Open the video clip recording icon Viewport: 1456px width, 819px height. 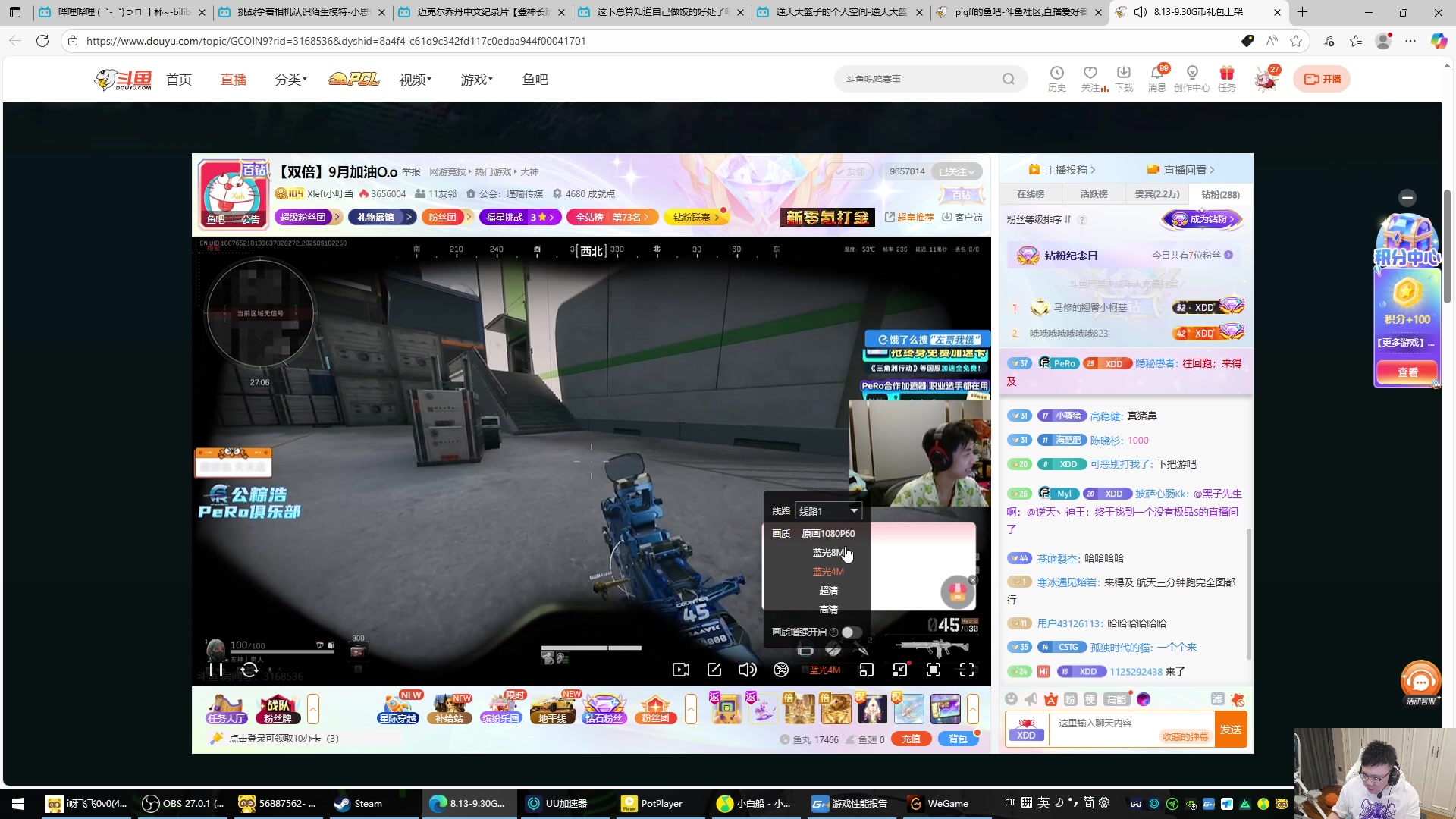coord(681,670)
